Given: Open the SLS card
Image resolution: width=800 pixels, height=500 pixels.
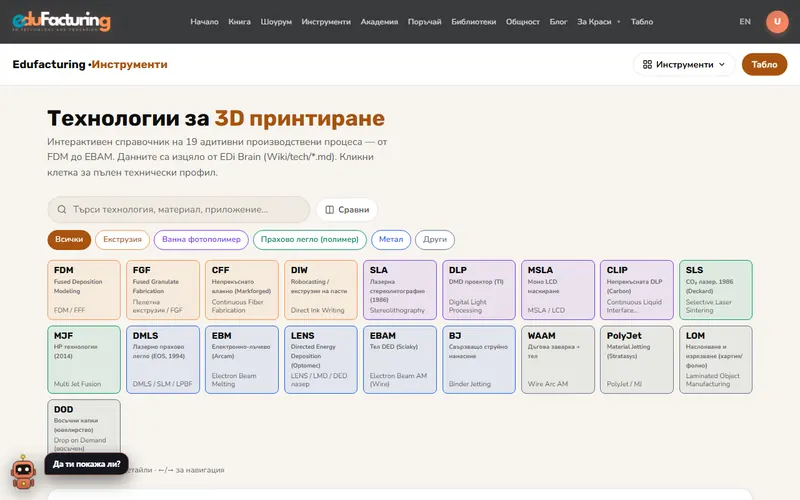Looking at the screenshot, I should (x=716, y=290).
